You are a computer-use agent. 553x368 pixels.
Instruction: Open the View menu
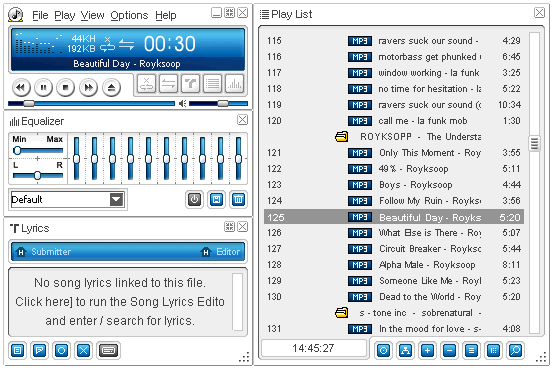click(92, 15)
